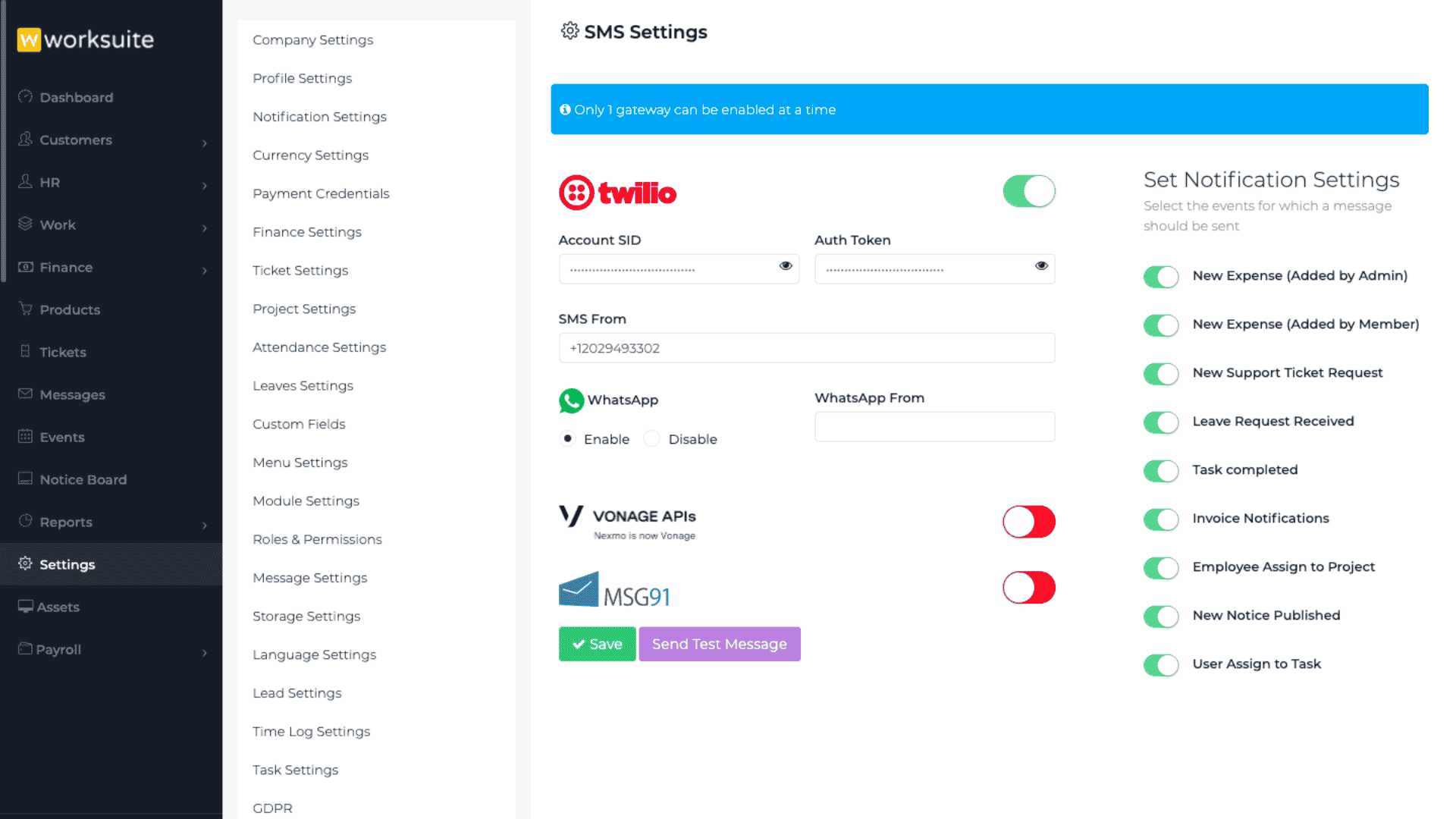Open Payment Credentials

321,193
